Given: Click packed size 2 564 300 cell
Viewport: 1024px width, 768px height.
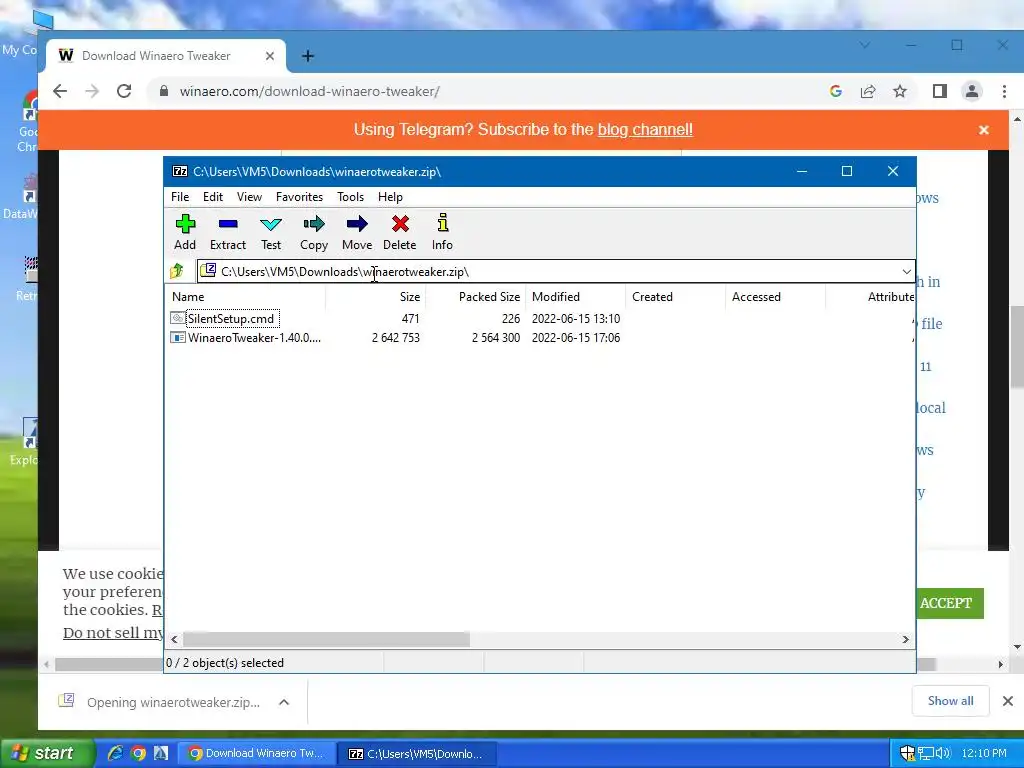Looking at the screenshot, I should coord(496,338).
